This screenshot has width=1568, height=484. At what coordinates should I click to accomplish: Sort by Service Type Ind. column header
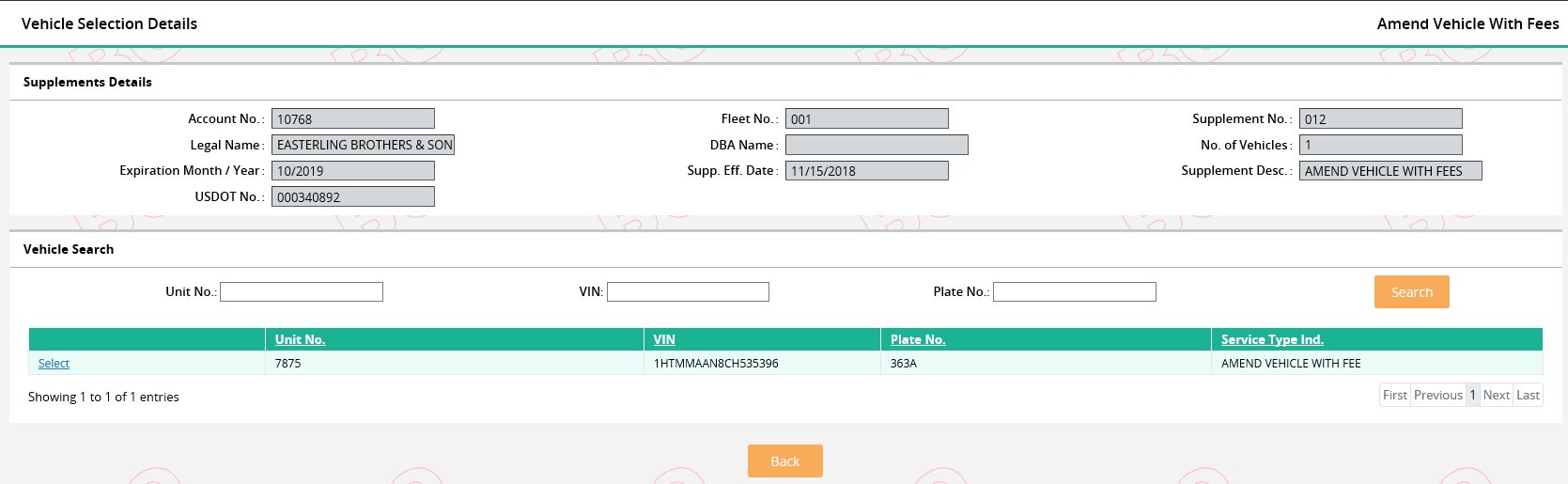1272,339
